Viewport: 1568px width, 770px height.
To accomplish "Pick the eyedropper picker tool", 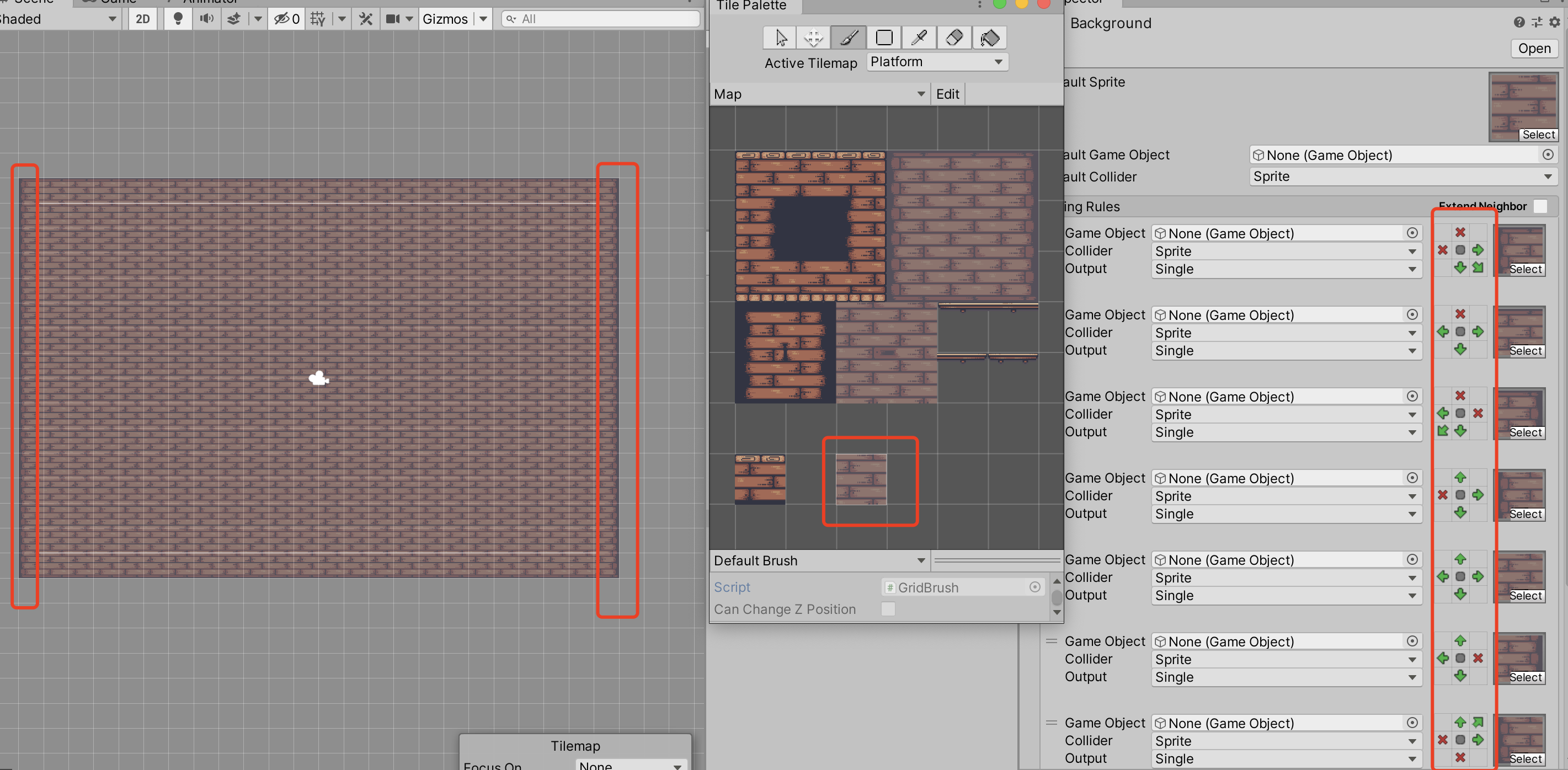I will [x=919, y=38].
